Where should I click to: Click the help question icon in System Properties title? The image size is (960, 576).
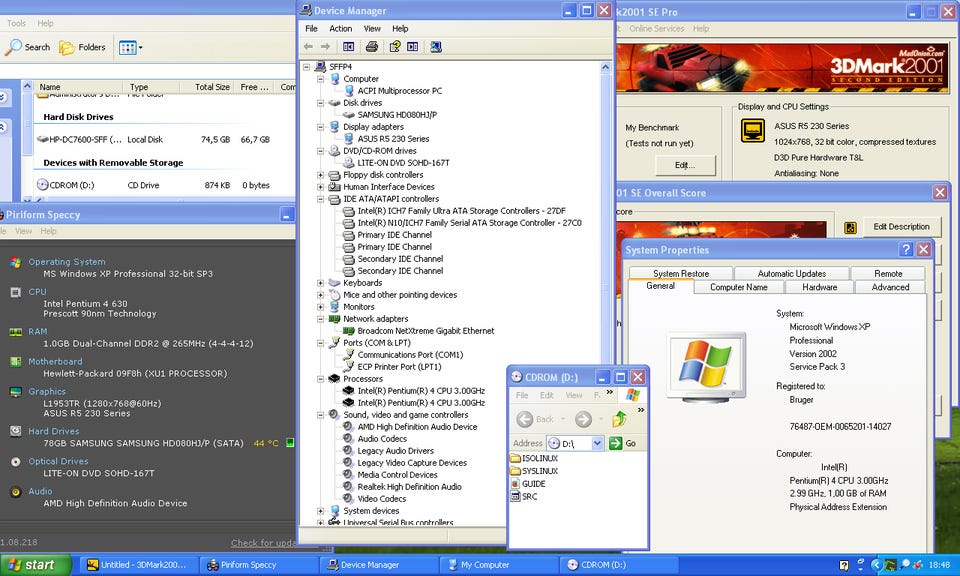coord(906,250)
